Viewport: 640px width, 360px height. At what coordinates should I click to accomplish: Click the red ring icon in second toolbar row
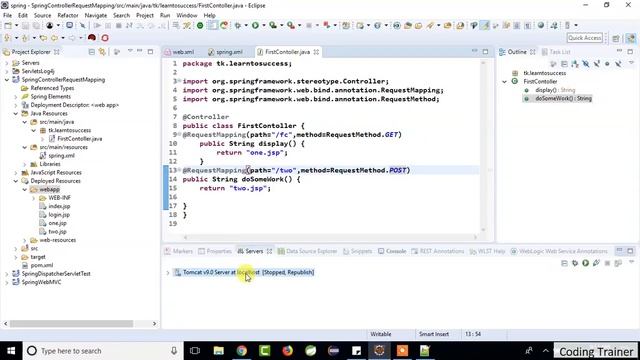pos(105,38)
